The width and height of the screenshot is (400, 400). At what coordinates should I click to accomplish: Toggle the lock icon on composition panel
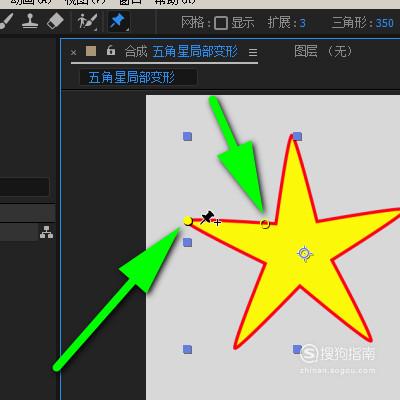(x=111, y=51)
